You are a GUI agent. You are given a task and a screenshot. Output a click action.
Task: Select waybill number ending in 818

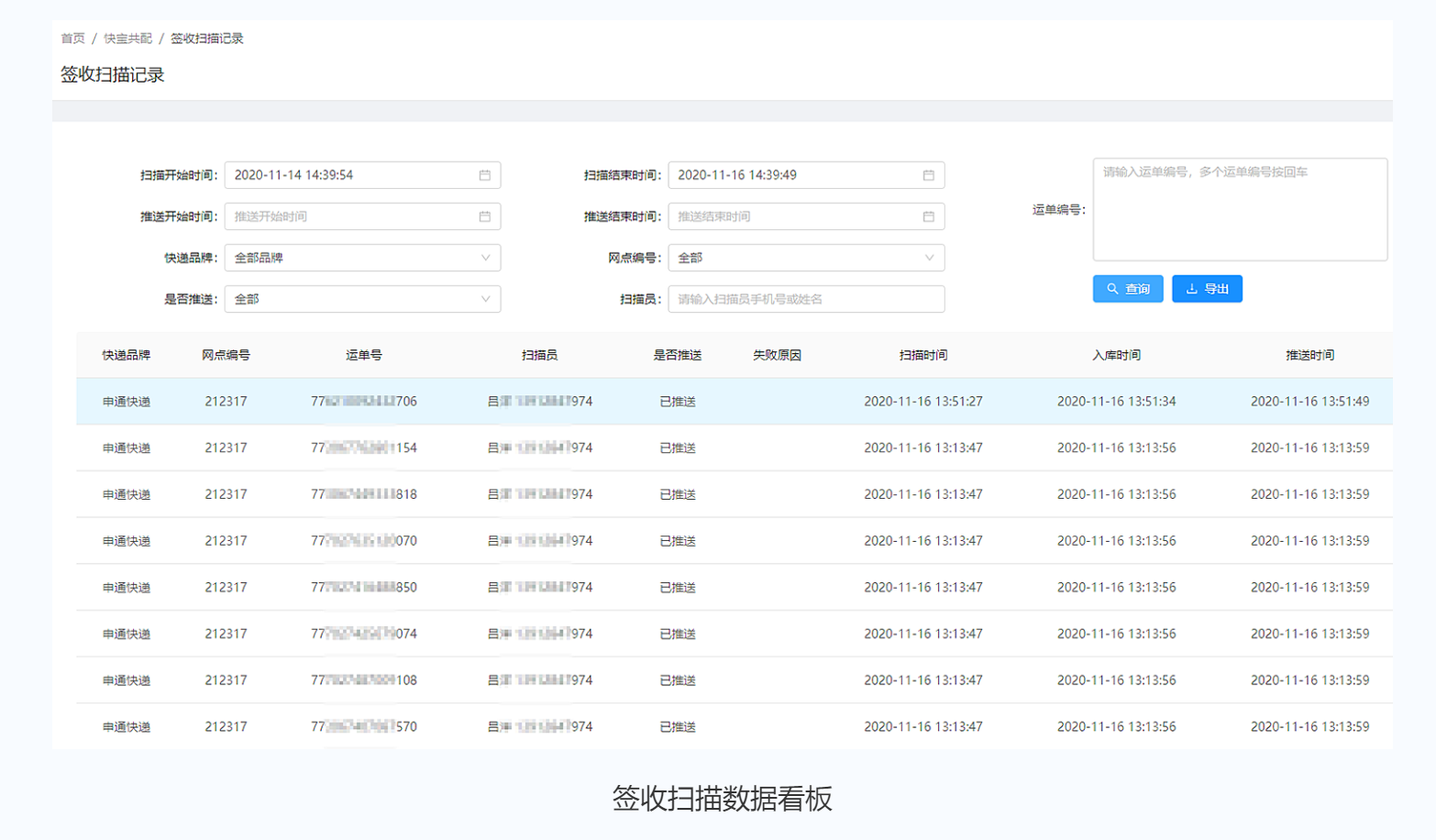point(364,494)
